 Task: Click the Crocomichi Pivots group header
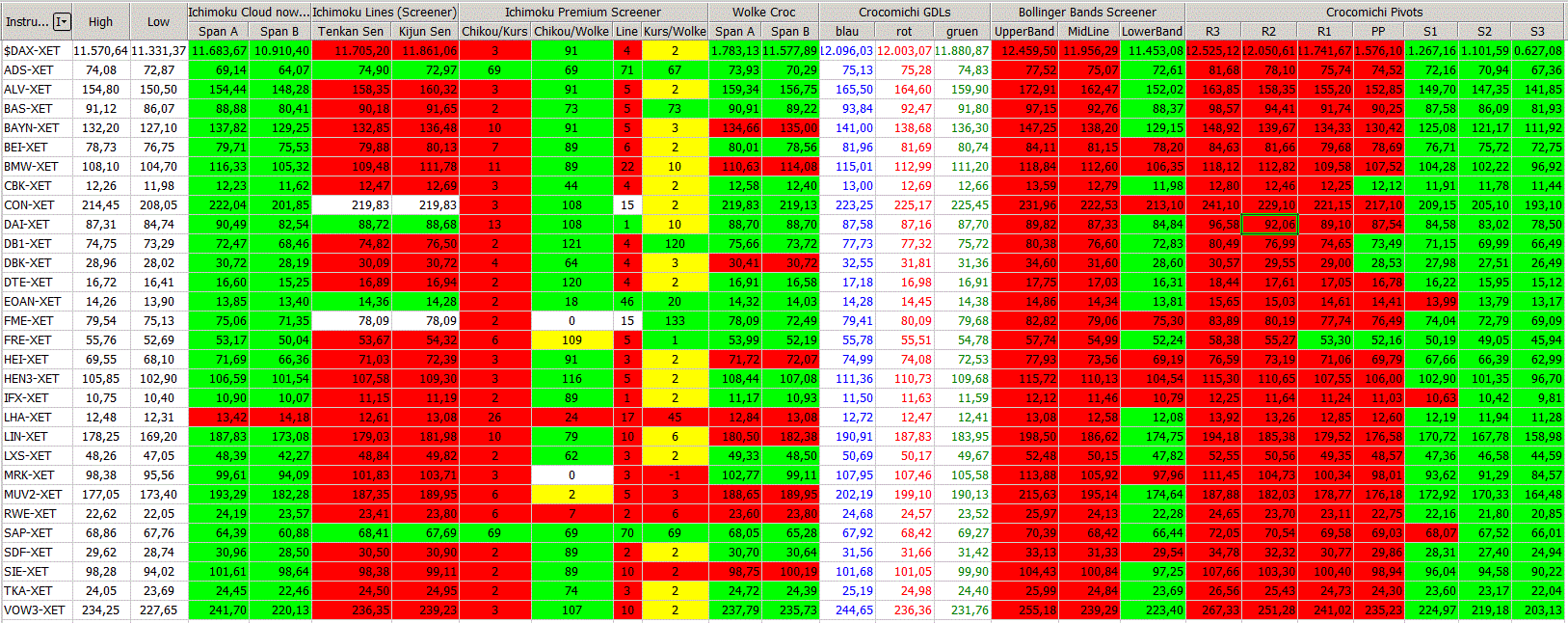pos(1374,12)
